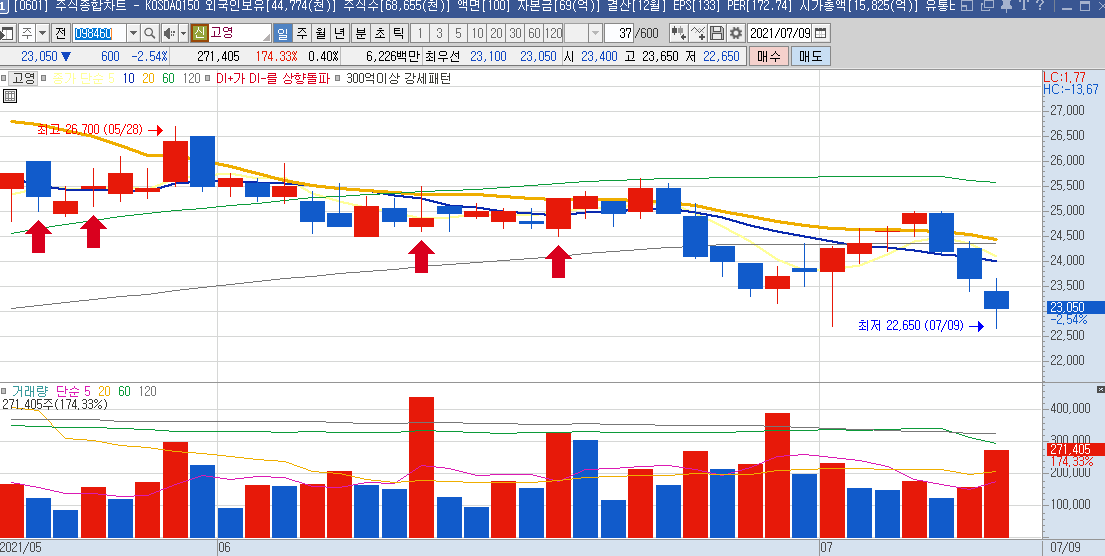Click the add candlestick indicator icon

click(679, 33)
